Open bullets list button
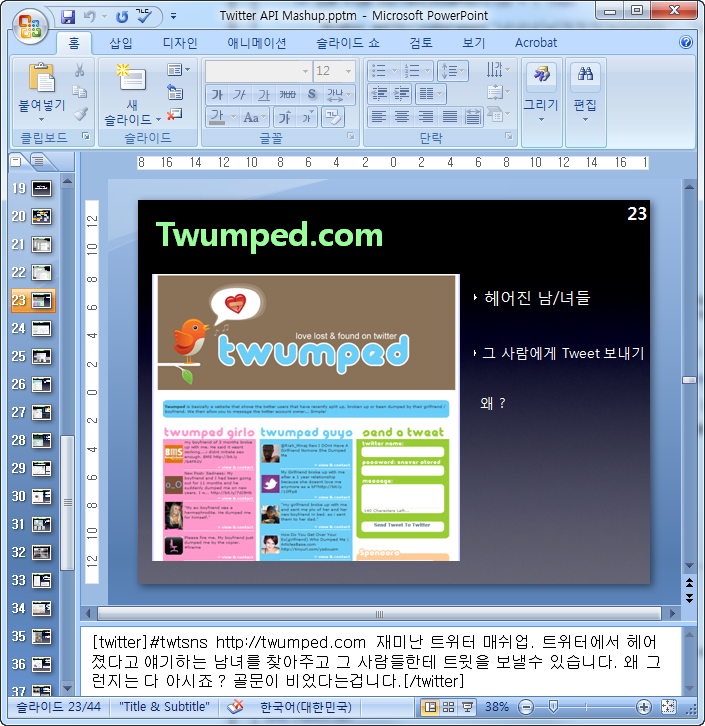The image size is (705, 726). pyautogui.click(x=384, y=71)
